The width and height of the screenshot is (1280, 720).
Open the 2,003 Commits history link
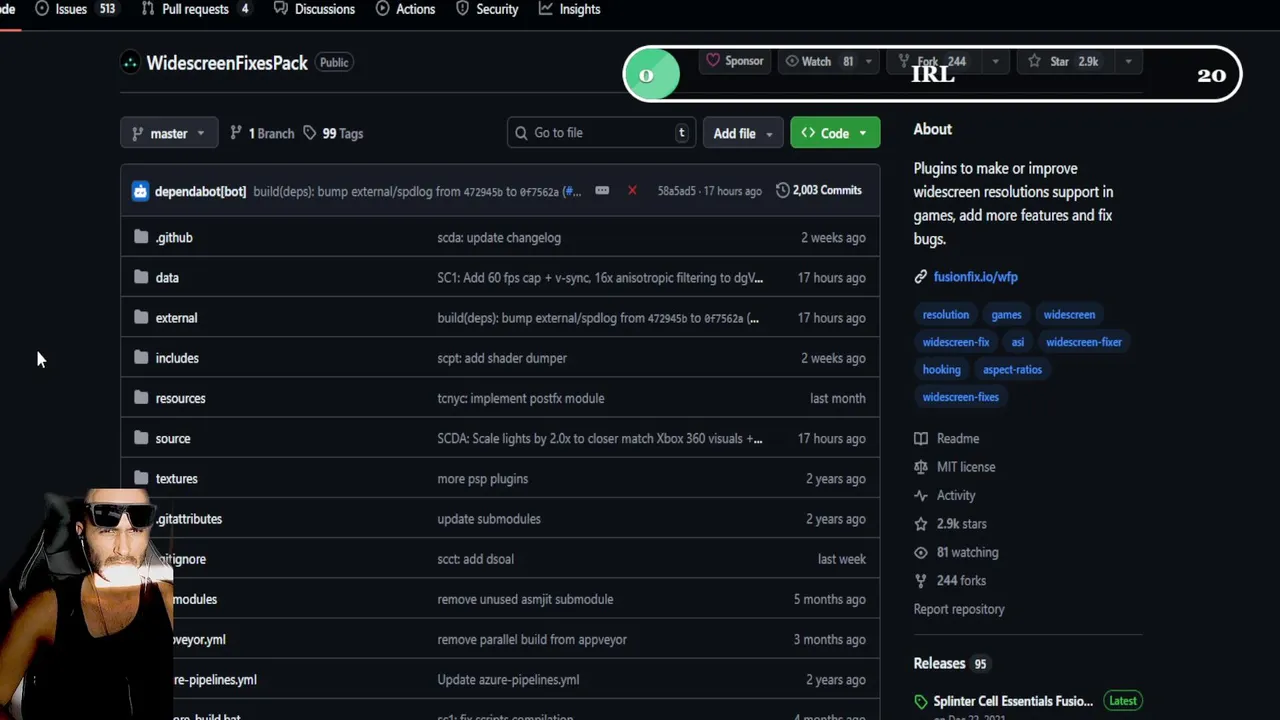819,190
